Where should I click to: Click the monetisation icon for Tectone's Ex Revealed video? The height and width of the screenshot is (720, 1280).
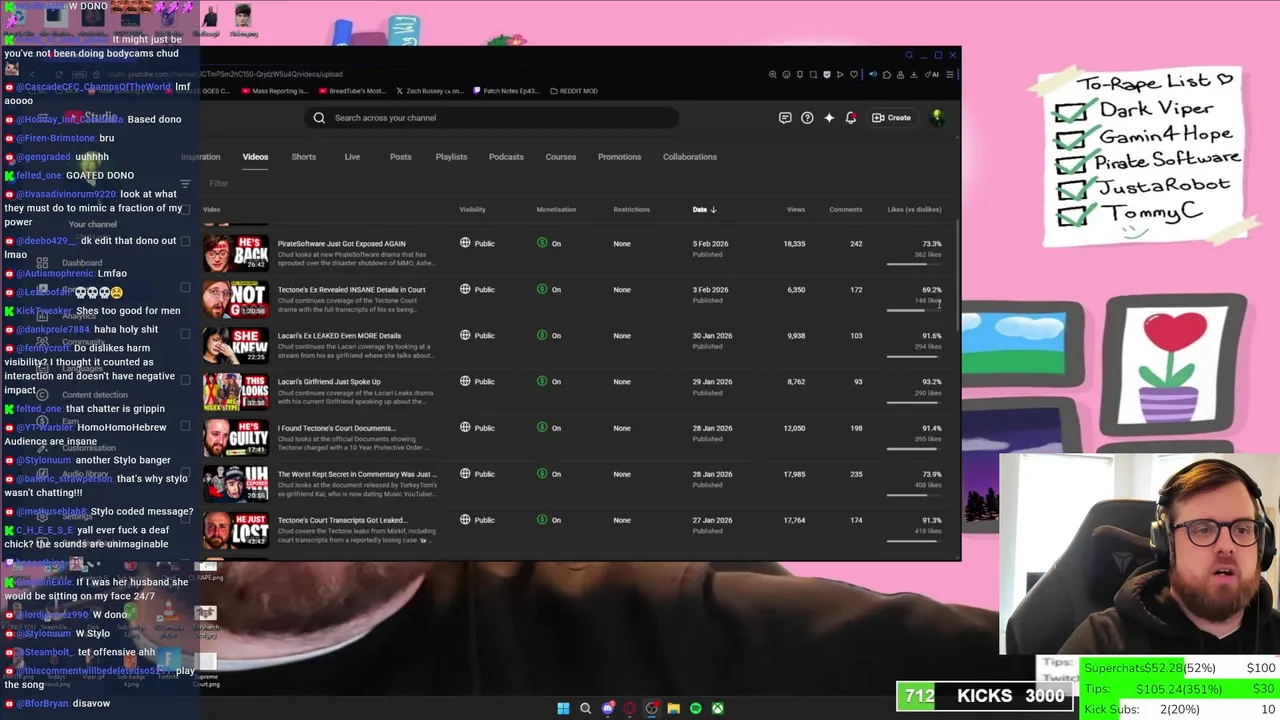(542, 289)
